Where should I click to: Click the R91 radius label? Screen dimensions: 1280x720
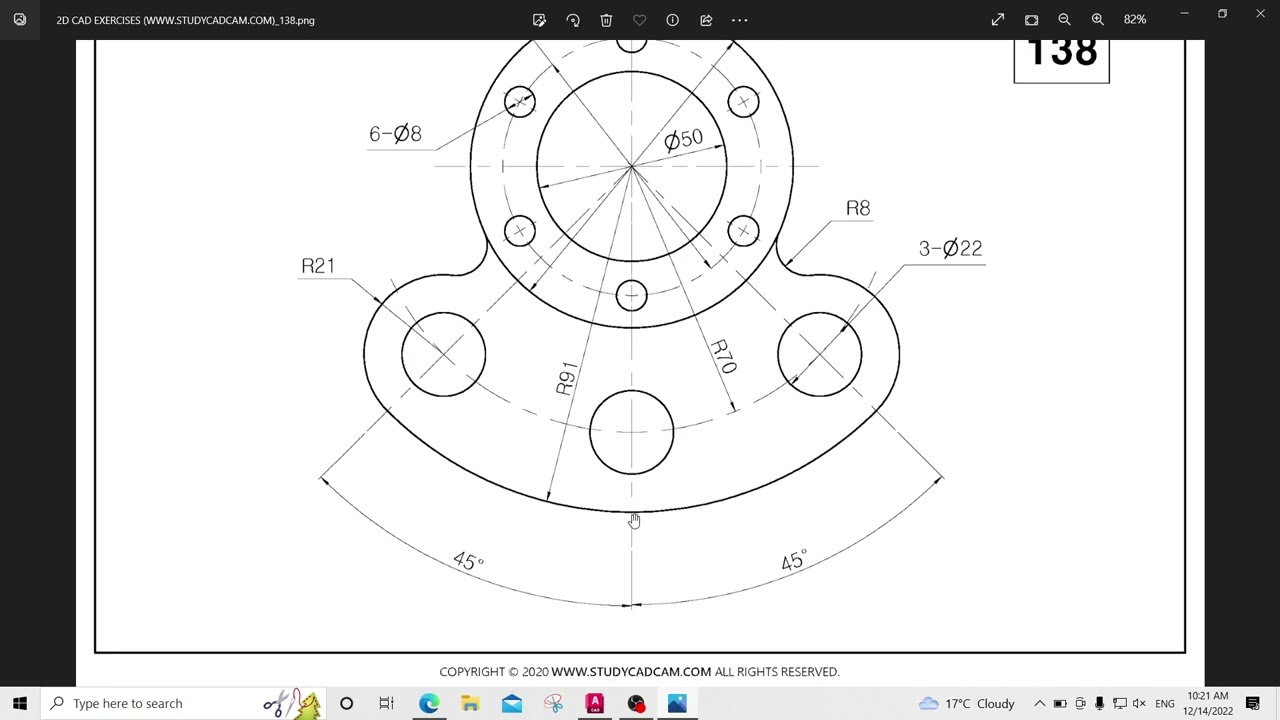click(566, 378)
